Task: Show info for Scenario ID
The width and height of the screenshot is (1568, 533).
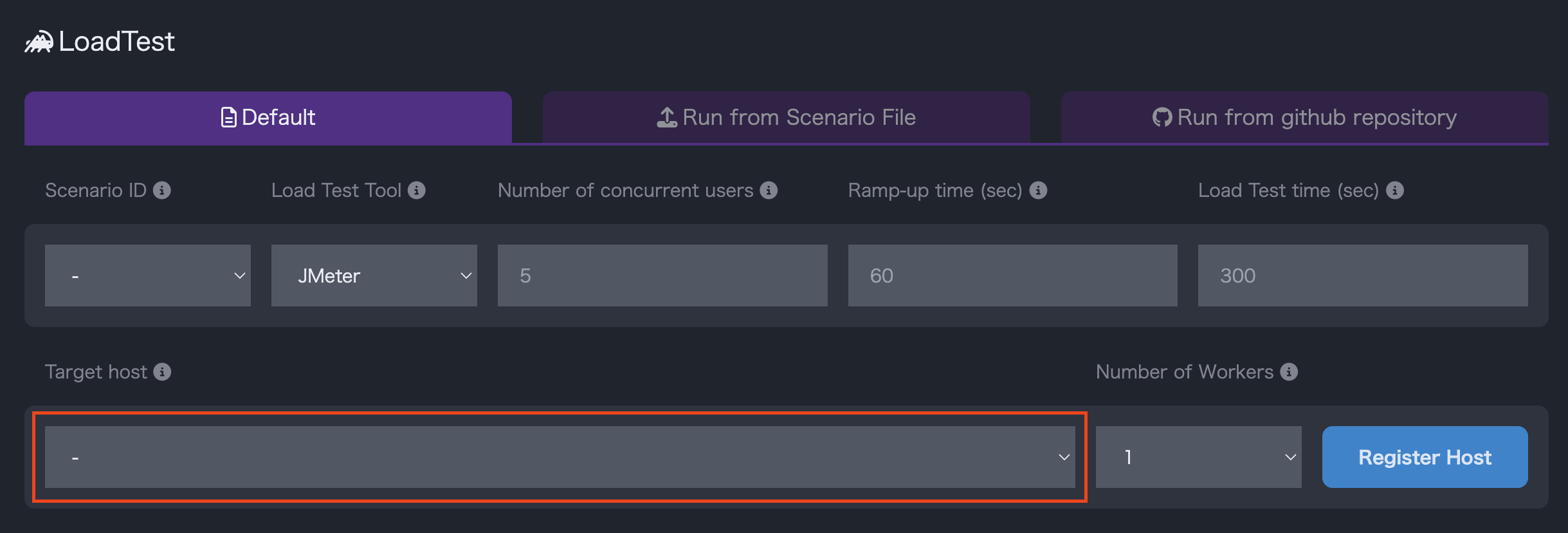Action: pyautogui.click(x=162, y=191)
